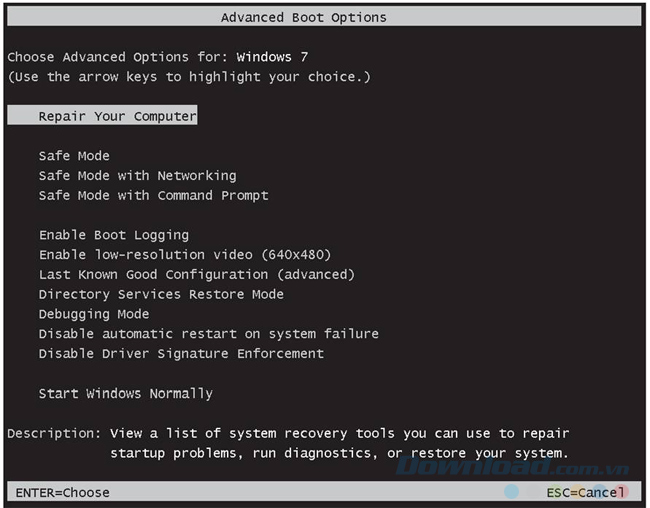The image size is (650, 508).
Task: Choose the plain Safe Mode entry
Action: pos(74,156)
